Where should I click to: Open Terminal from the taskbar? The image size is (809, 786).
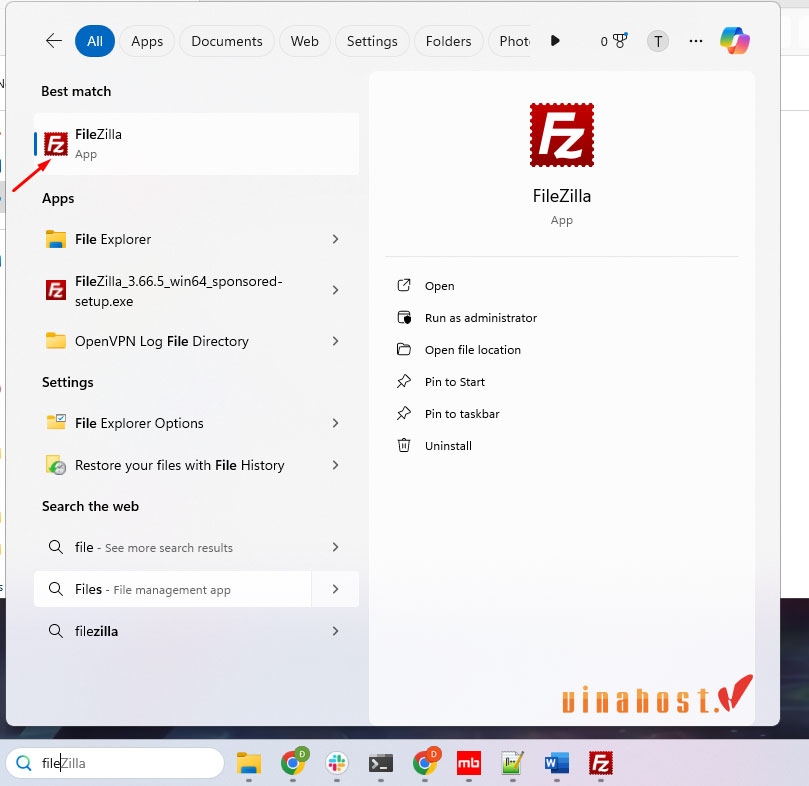[x=380, y=763]
